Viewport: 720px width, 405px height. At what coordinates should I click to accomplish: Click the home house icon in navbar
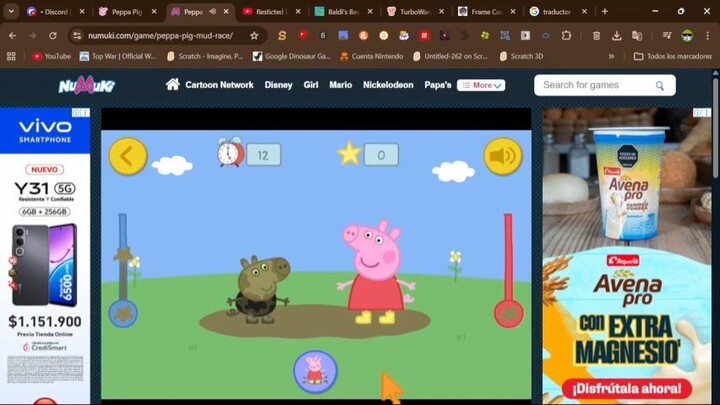tap(173, 84)
